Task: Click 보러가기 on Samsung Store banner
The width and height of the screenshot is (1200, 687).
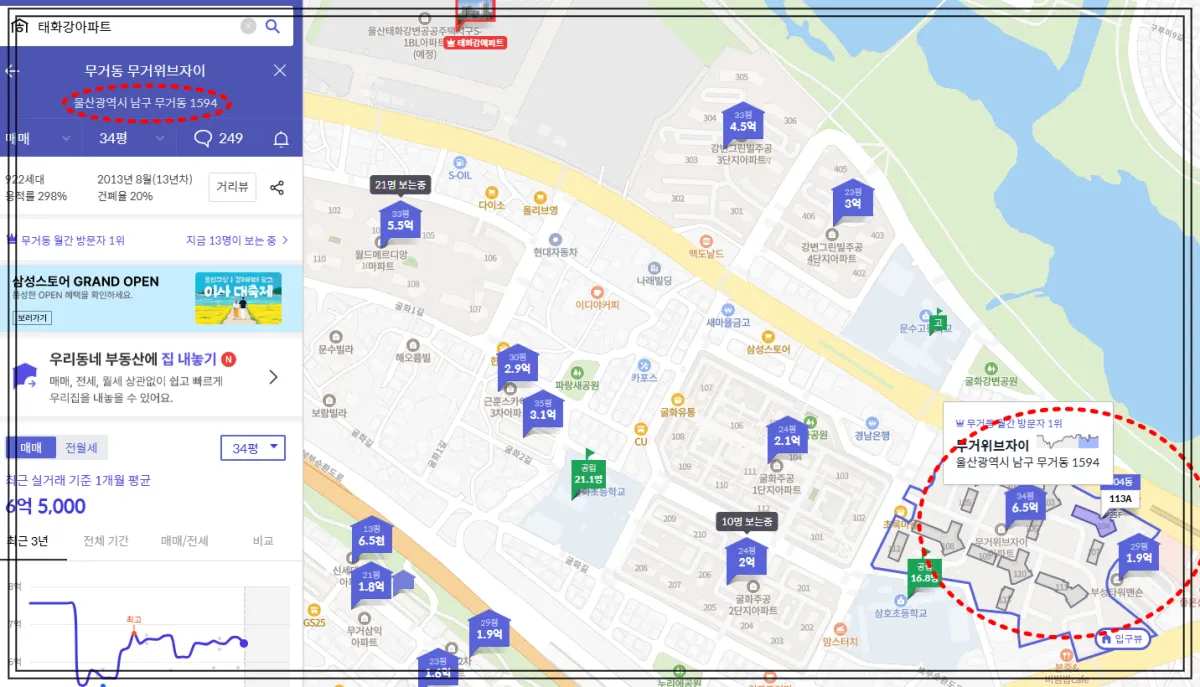Action: click(x=32, y=318)
